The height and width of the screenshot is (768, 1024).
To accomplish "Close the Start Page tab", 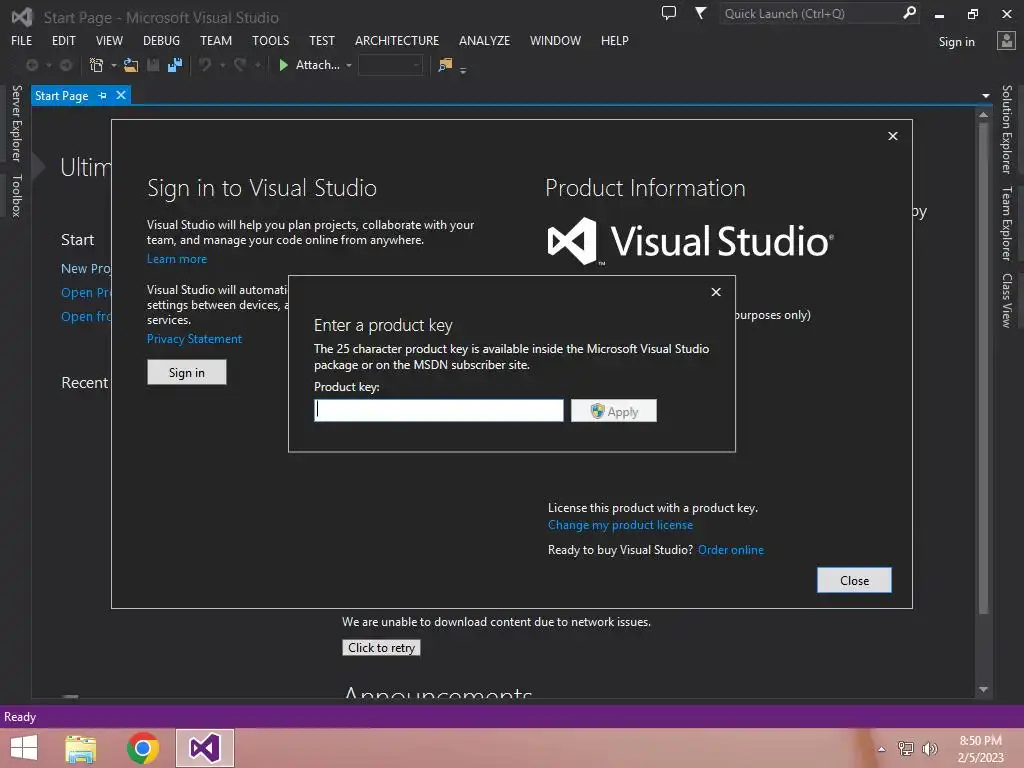I will [x=121, y=95].
